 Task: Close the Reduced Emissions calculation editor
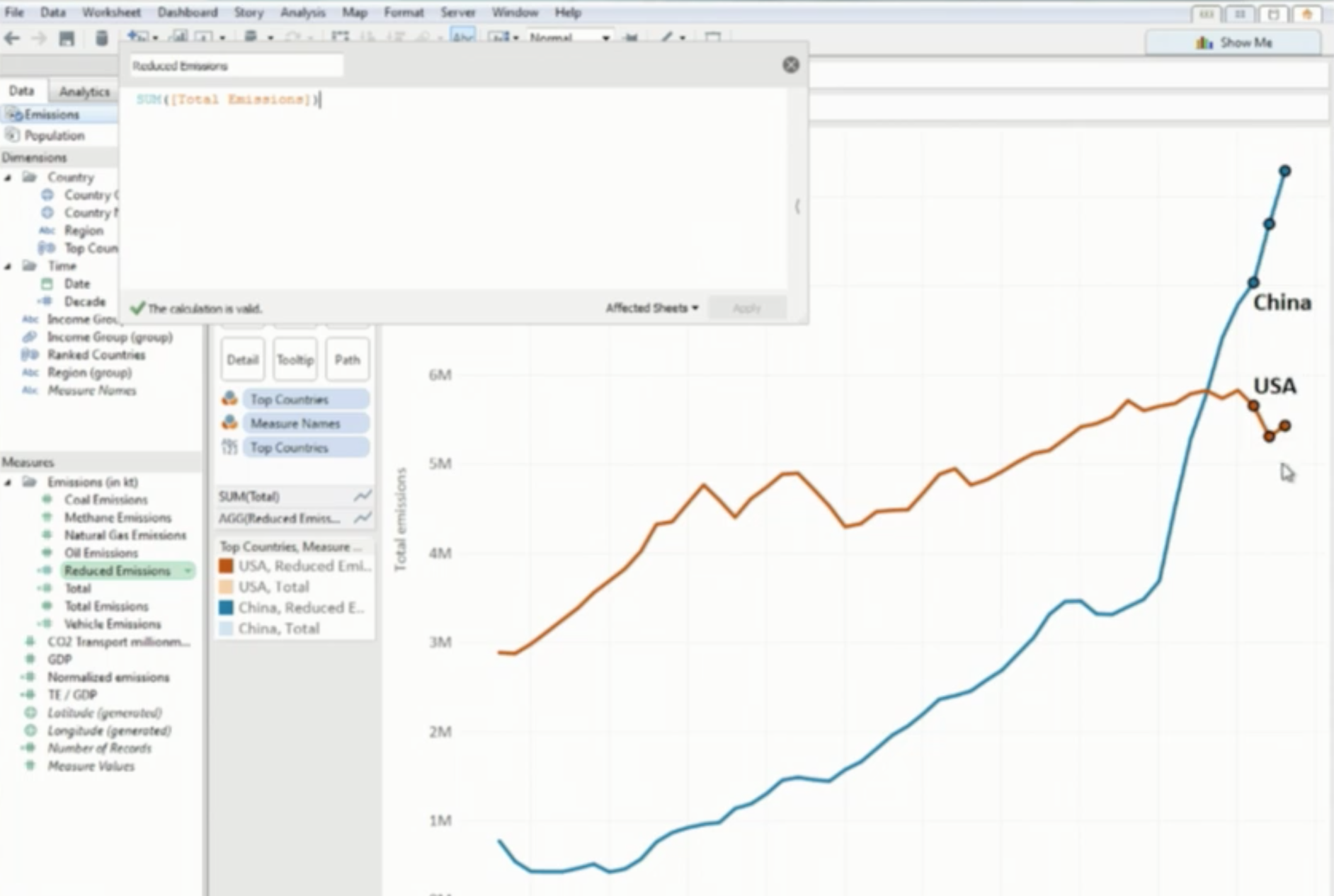(x=790, y=65)
